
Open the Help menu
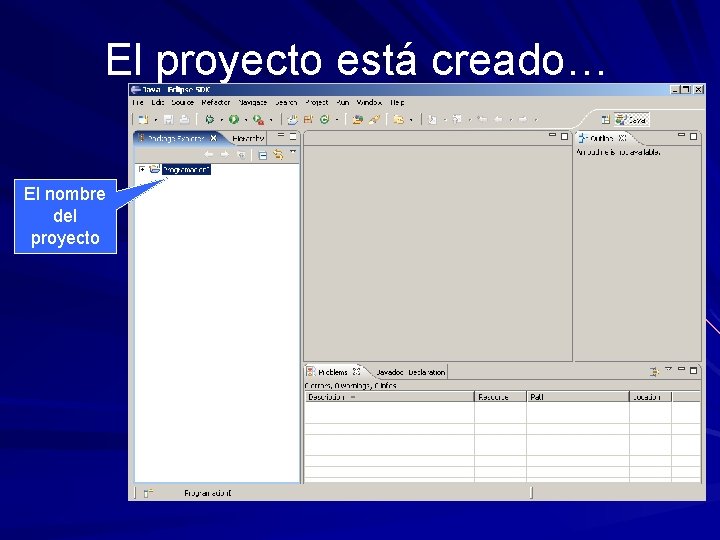397,102
